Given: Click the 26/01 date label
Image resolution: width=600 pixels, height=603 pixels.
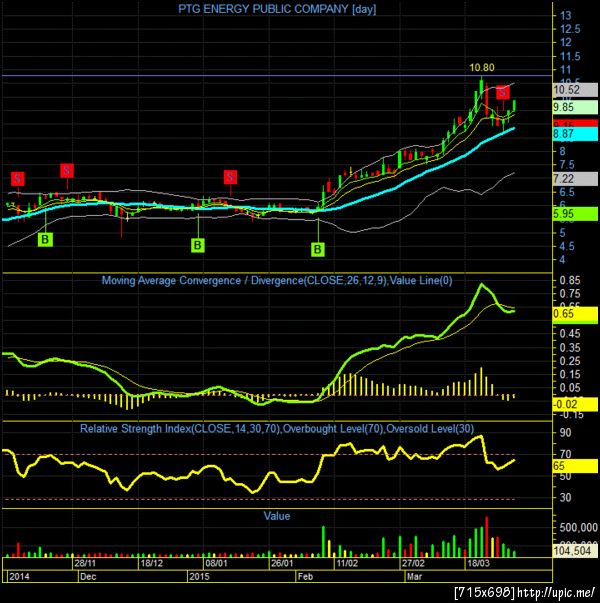Looking at the screenshot, I should (282, 563).
